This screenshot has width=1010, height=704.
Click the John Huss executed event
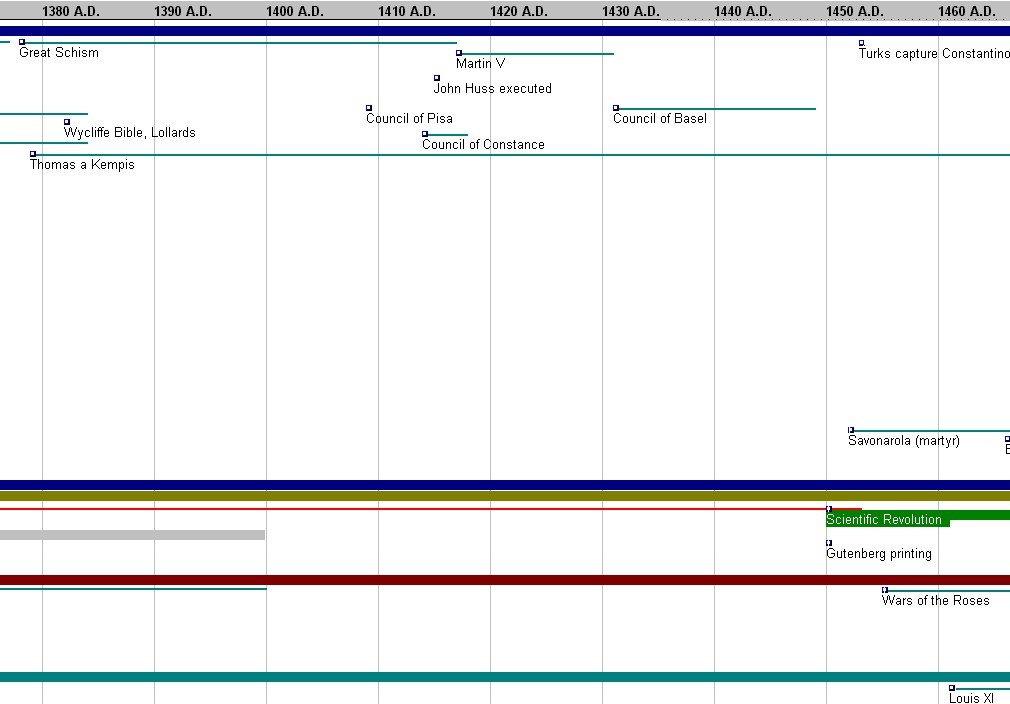click(x=492, y=89)
